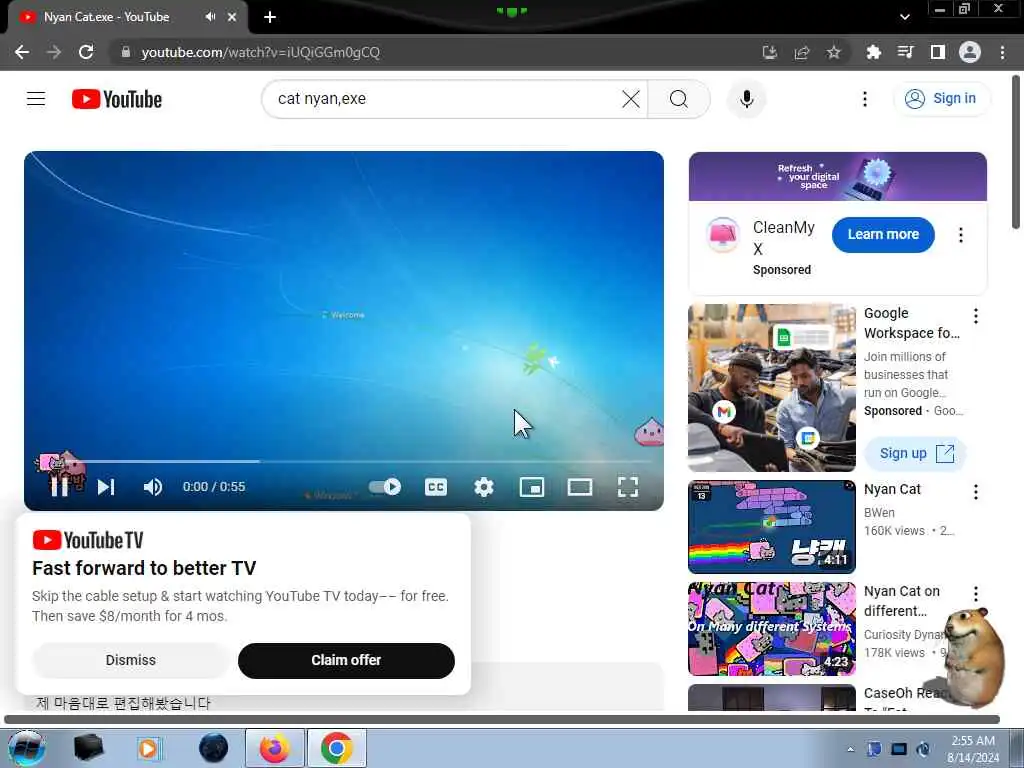Start voice search with the microphone
Image resolution: width=1024 pixels, height=768 pixels.
[746, 99]
